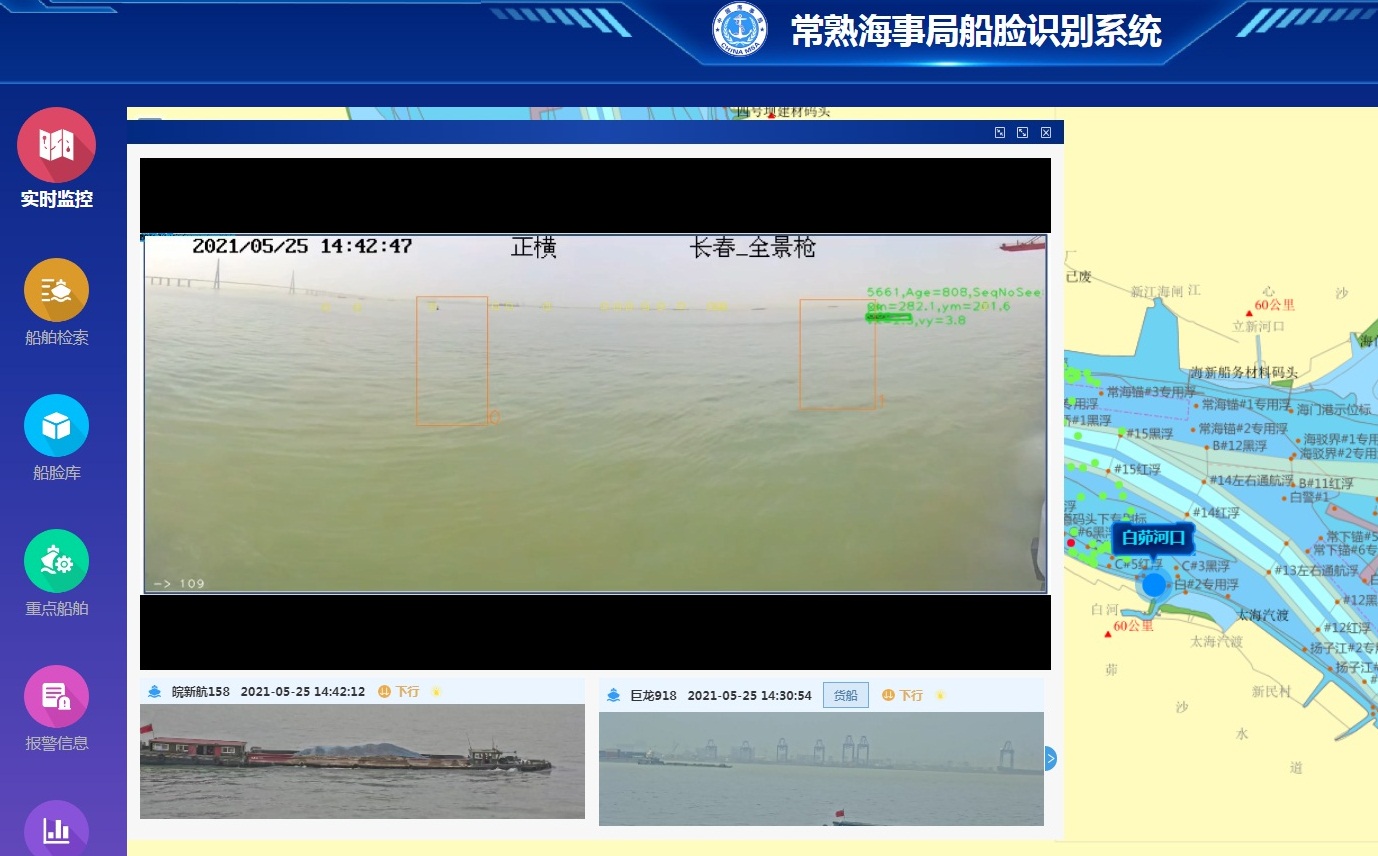
Task: Select the 船脸库 ship face library icon
Action: (x=56, y=427)
